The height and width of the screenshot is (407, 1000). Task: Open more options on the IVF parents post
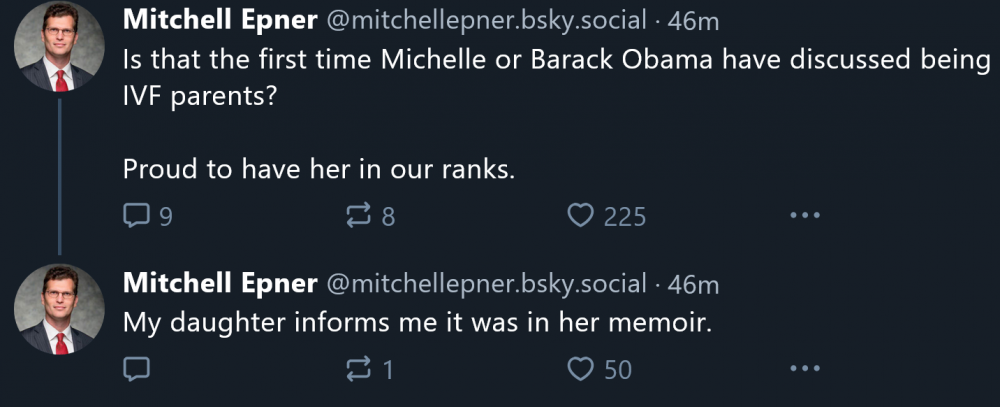804,215
